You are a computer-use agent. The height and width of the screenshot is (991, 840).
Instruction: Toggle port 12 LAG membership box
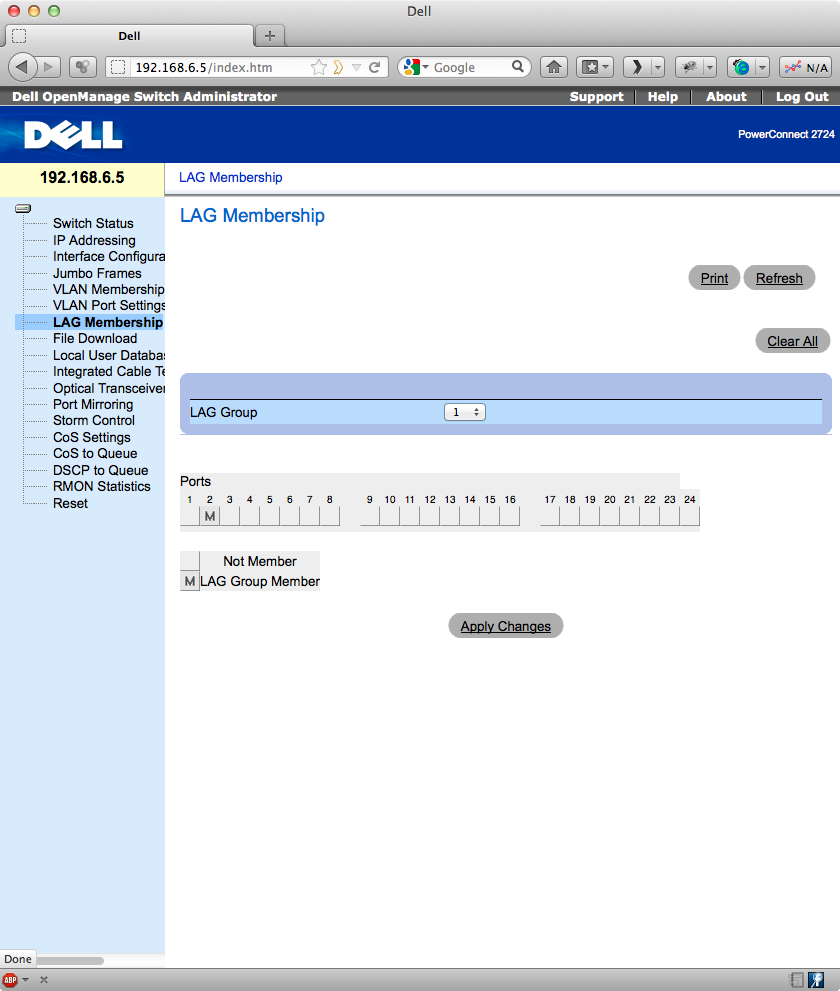[x=430, y=516]
